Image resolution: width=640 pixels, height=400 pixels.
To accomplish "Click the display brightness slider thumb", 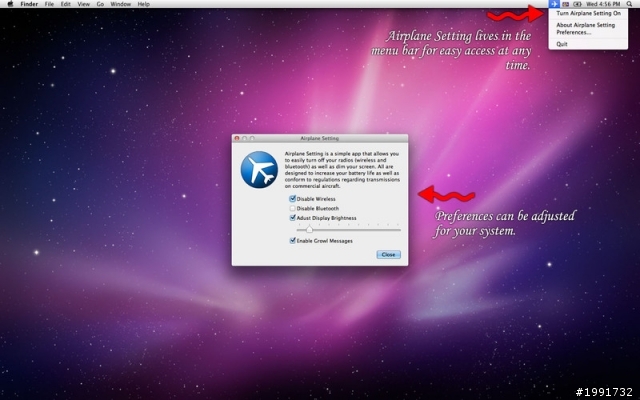I will click(309, 229).
